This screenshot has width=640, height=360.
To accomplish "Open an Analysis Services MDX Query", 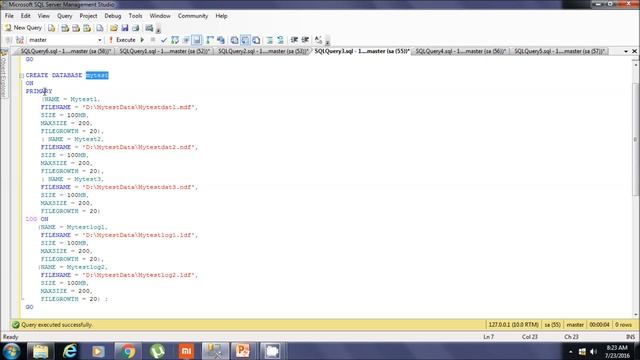I will (x=65, y=28).
